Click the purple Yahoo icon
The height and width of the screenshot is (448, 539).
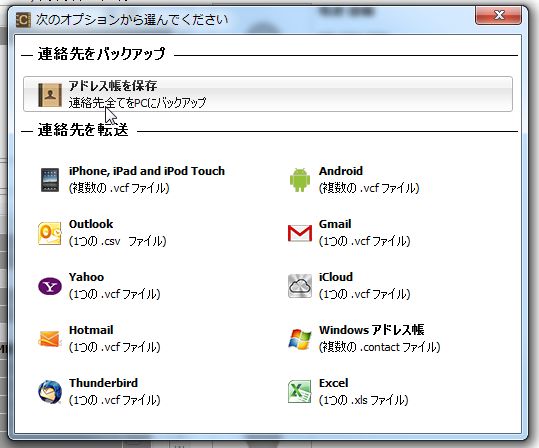[x=50, y=286]
